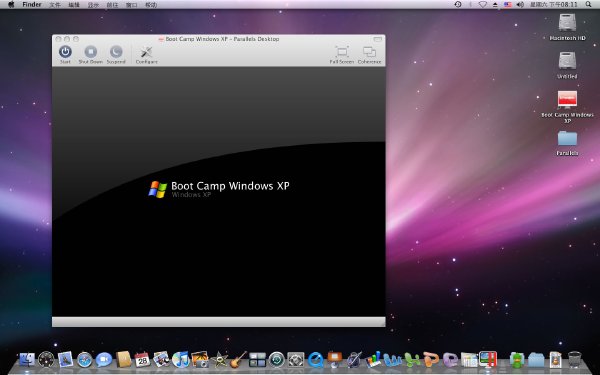
Task: Open the 前往 (Go) menu
Action: (112, 5)
